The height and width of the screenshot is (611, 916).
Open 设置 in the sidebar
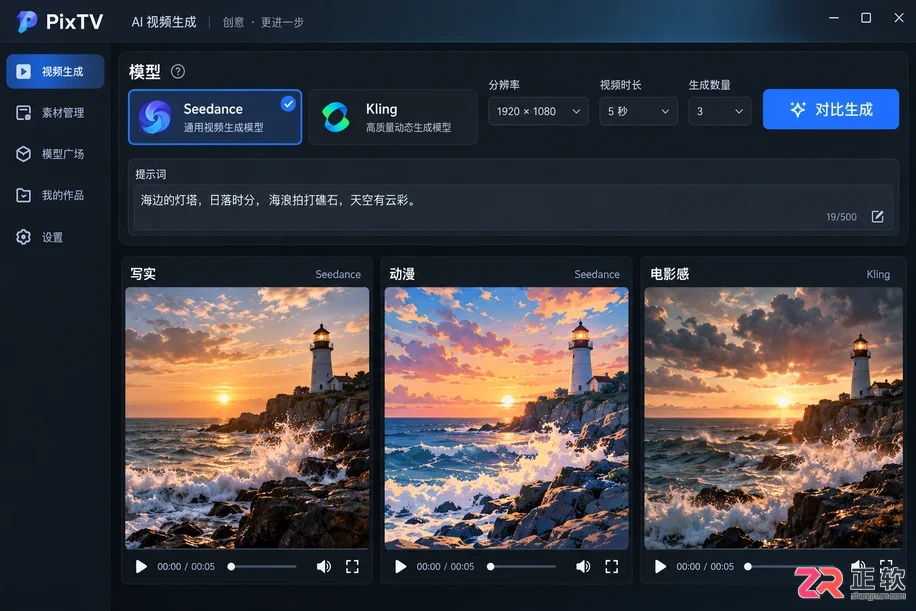click(x=55, y=237)
